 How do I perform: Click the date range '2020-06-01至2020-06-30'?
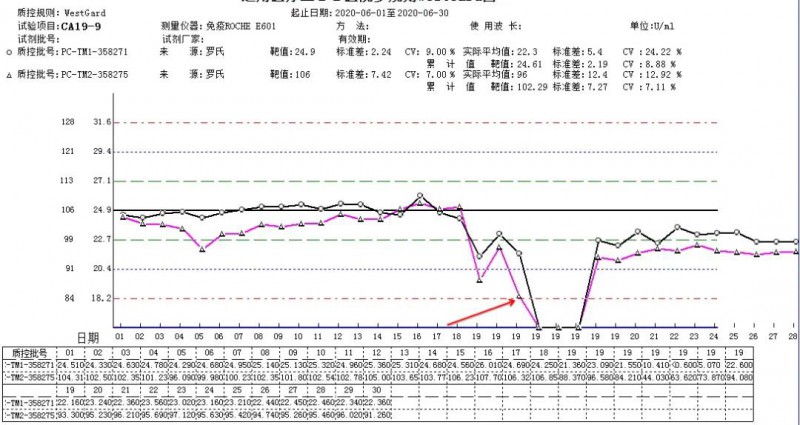click(x=390, y=13)
